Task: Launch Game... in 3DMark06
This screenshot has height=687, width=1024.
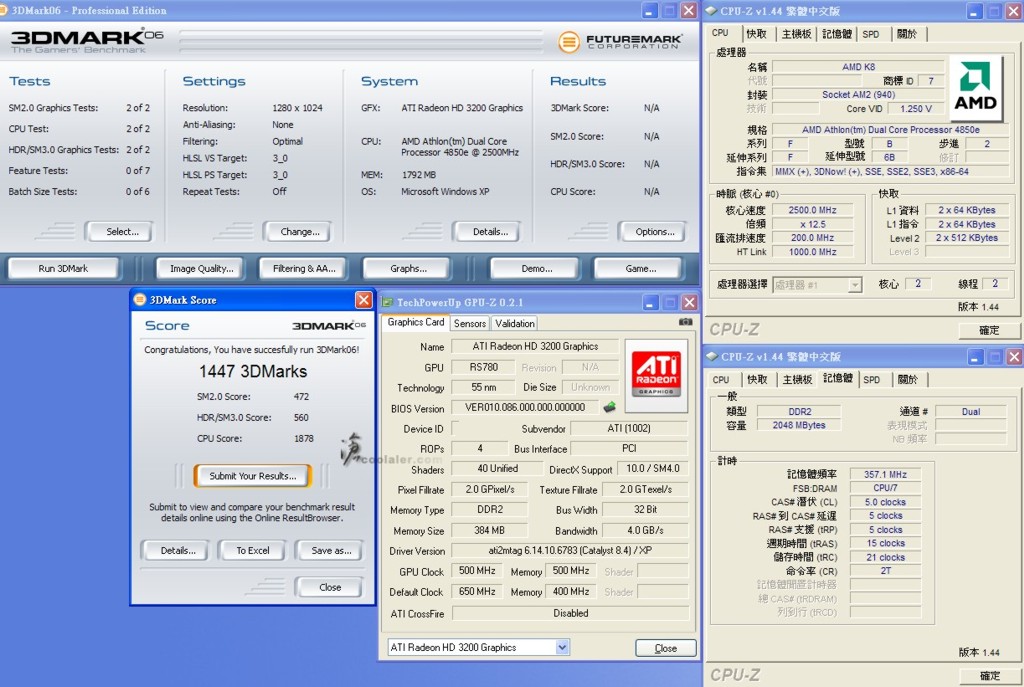Action: tap(638, 268)
